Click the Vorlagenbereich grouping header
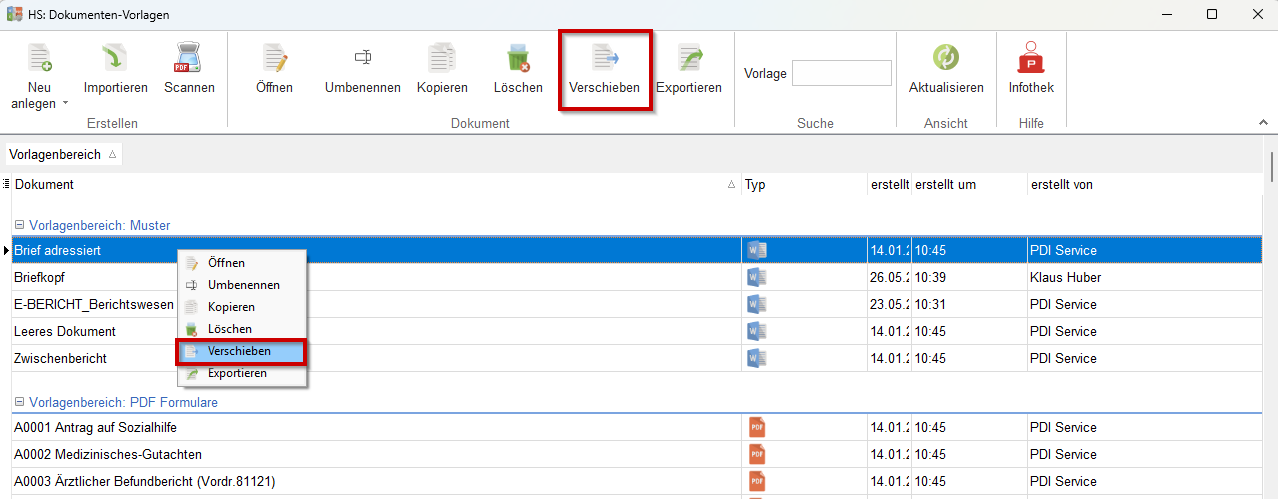This screenshot has width=1278, height=499. click(63, 154)
